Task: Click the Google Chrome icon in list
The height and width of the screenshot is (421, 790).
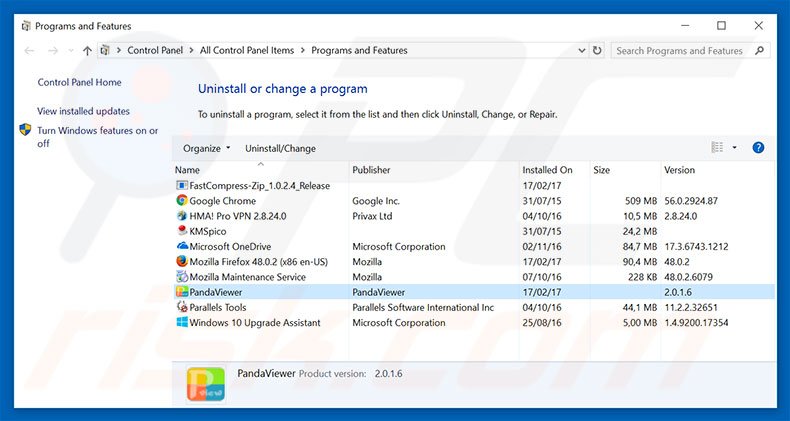Action: (x=182, y=200)
